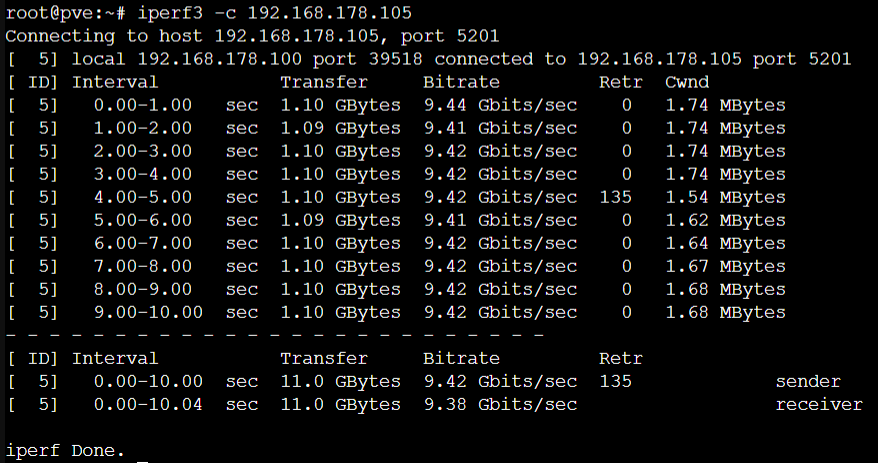Click the 'receiver' label in summary

click(x=819, y=404)
